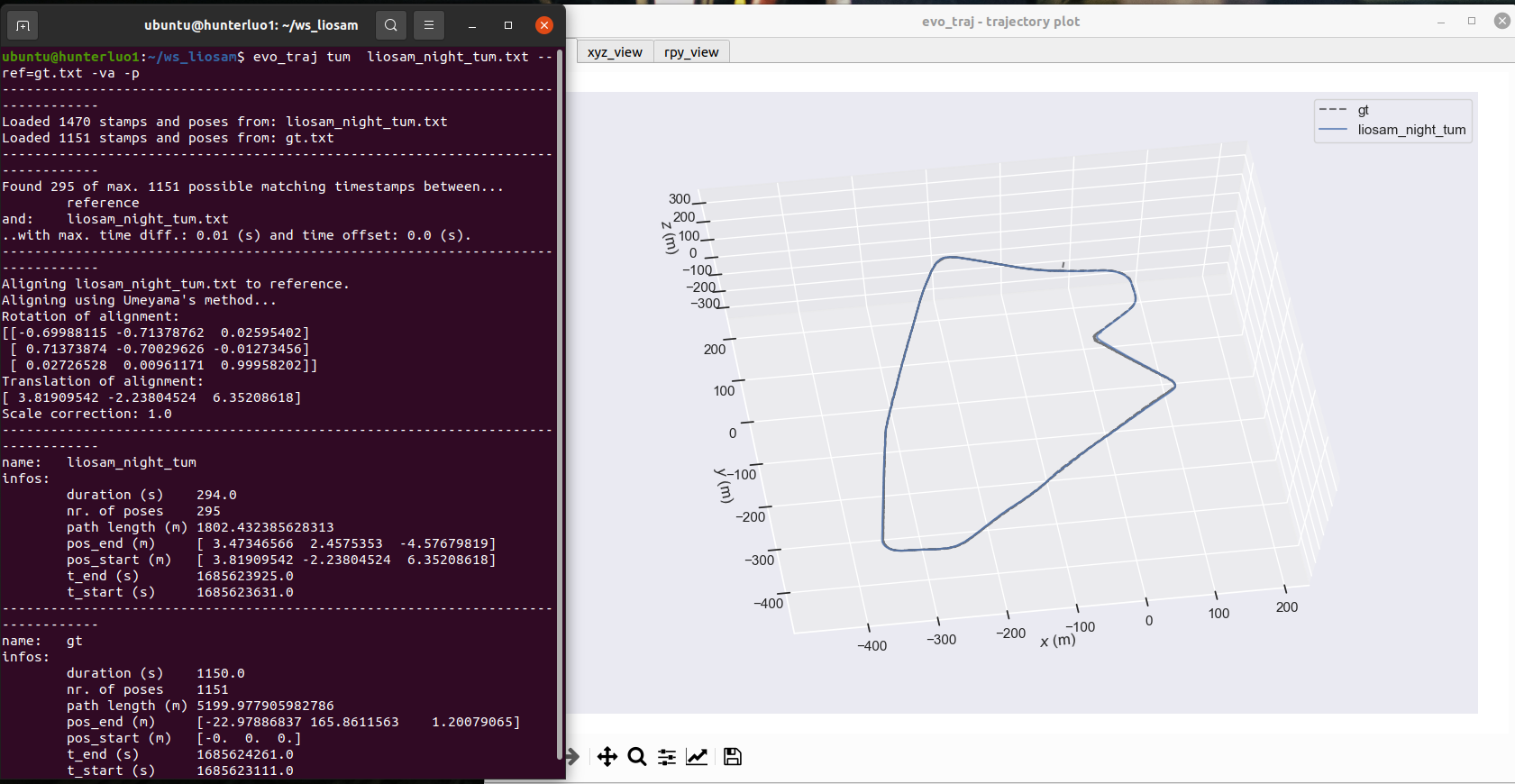1515x784 pixels.
Task: Click the ubuntu@hunterluo1 shell prompt
Action: (123, 57)
